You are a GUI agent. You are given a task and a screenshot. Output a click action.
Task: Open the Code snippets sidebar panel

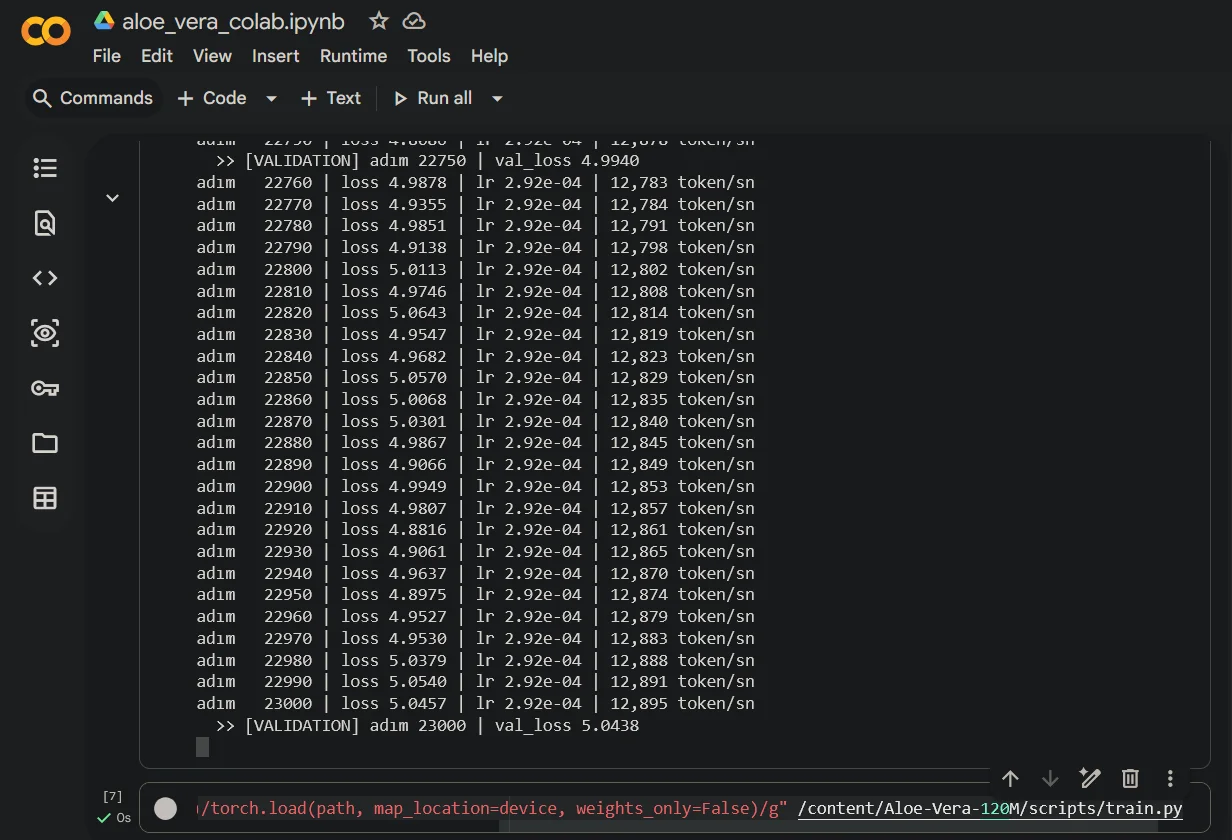coord(45,278)
